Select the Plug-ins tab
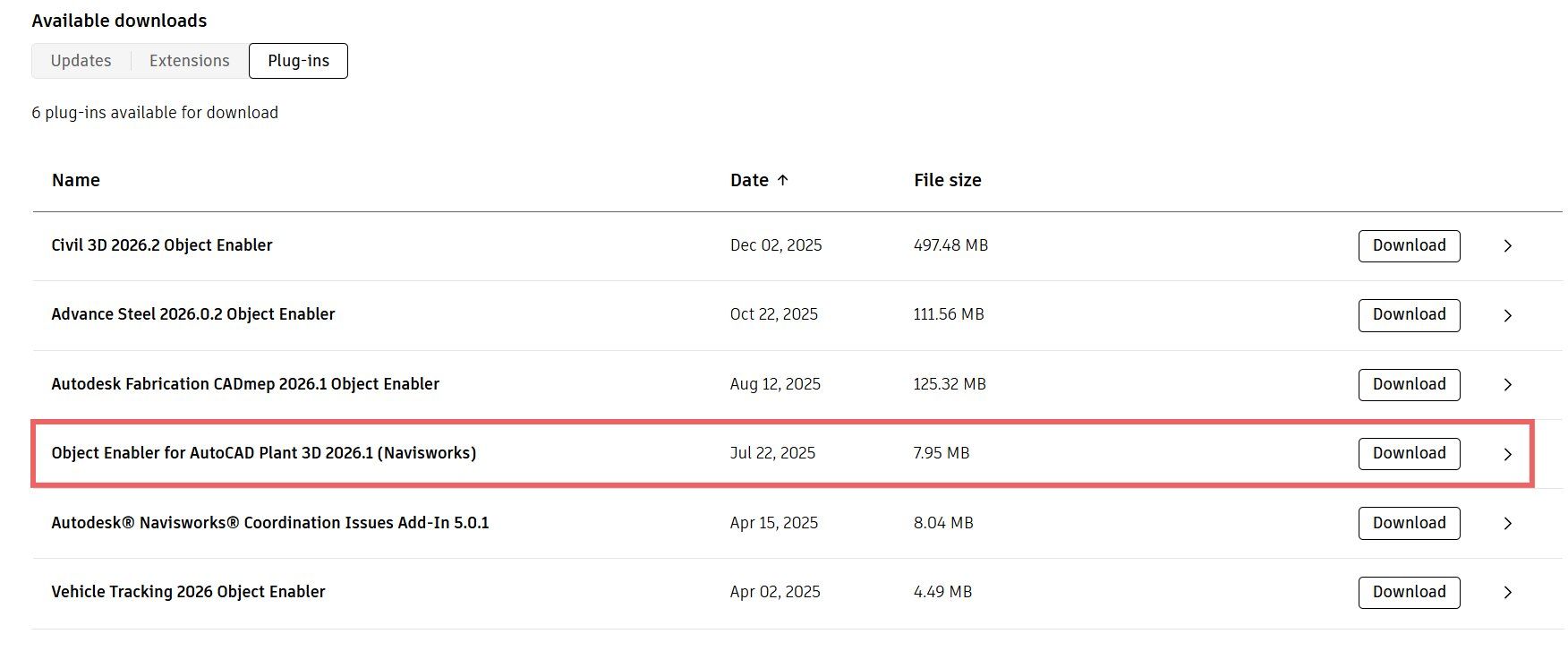 tap(298, 61)
